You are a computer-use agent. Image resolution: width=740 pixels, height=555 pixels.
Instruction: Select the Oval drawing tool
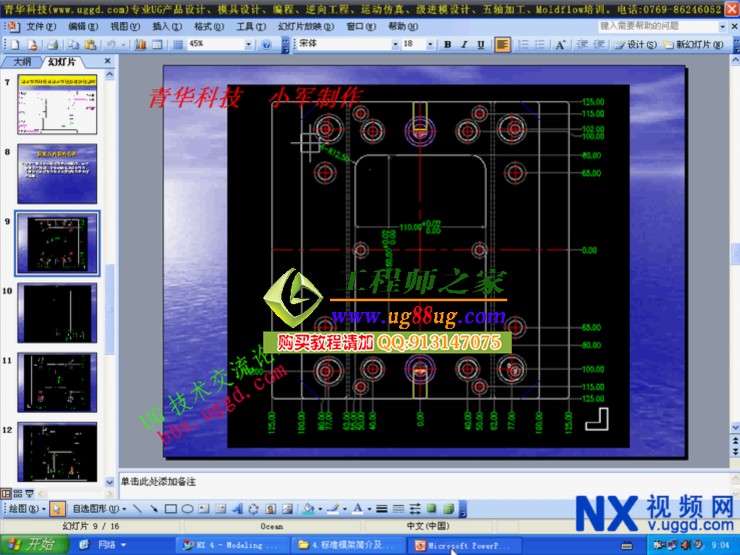[x=187, y=509]
